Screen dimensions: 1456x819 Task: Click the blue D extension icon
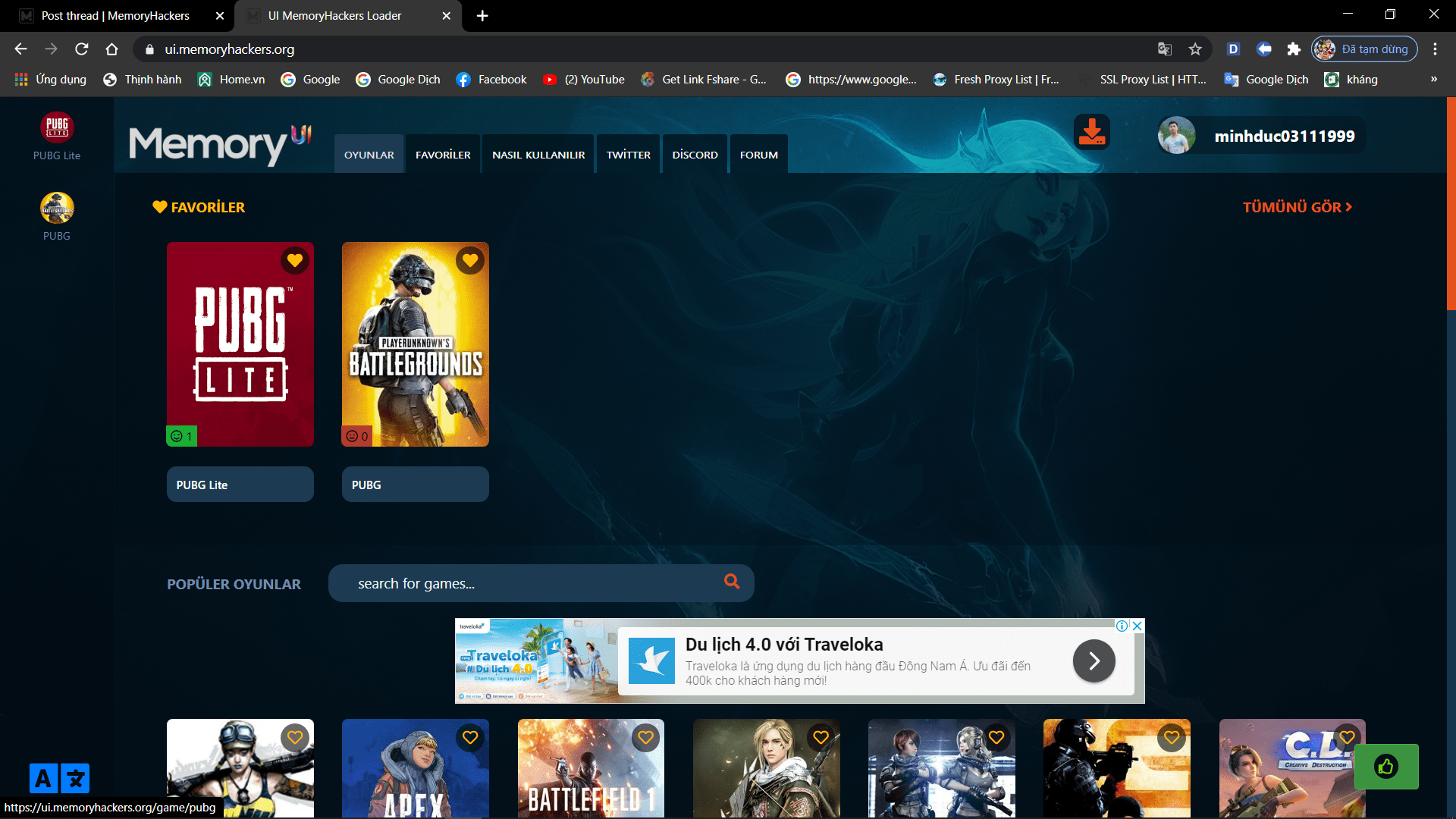coord(1233,49)
